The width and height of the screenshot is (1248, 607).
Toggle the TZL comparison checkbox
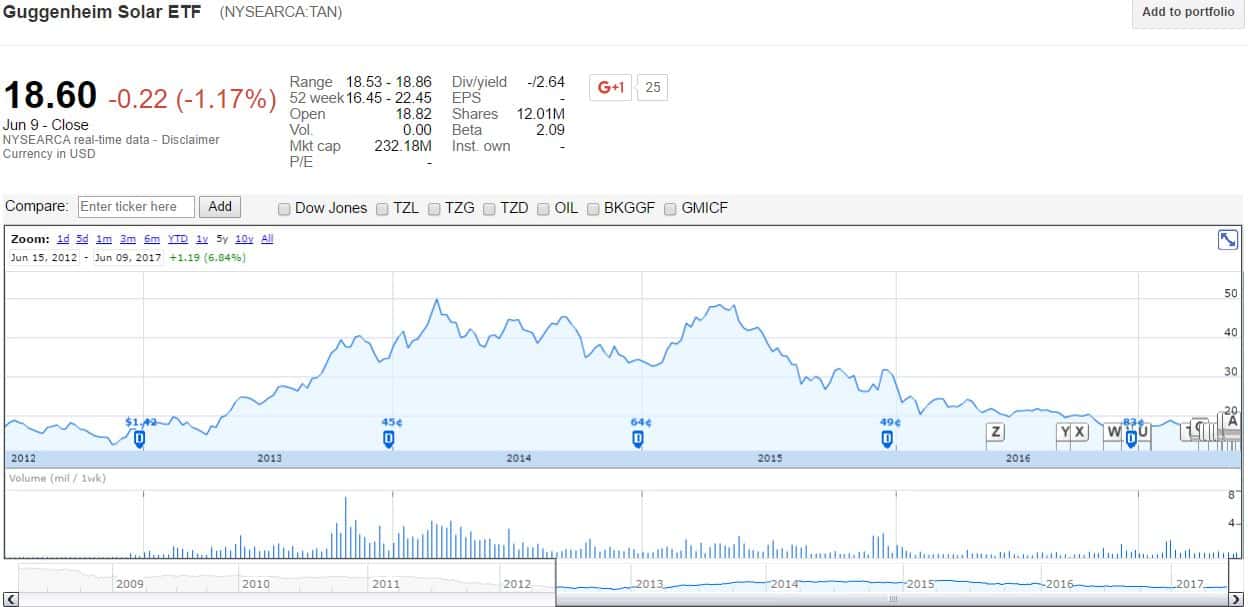click(x=382, y=209)
